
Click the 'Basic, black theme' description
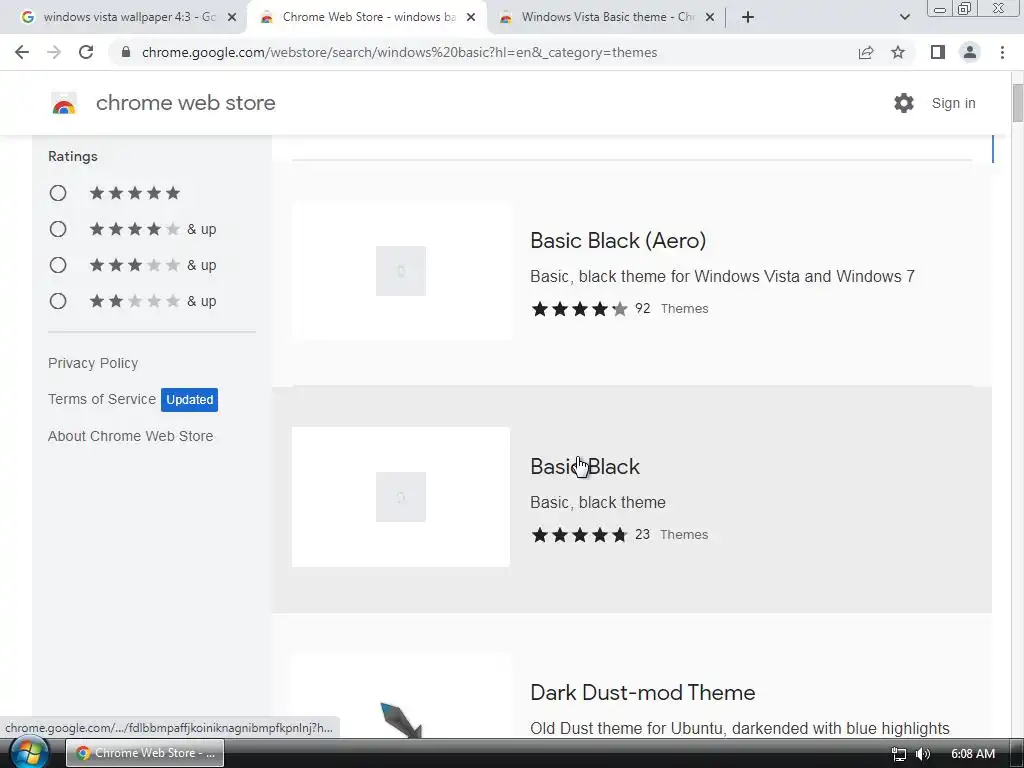[598, 502]
